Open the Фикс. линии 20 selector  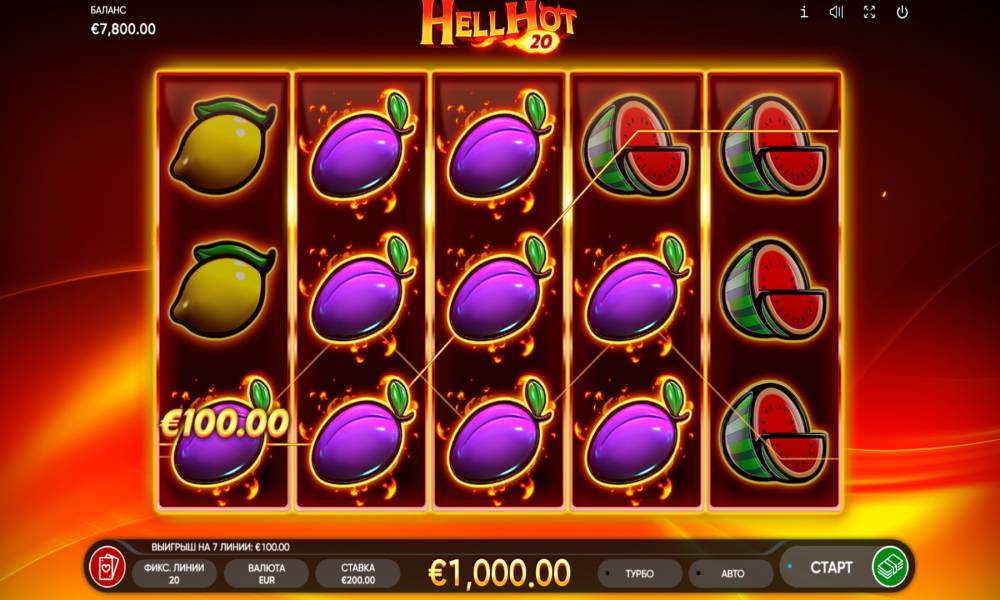pos(174,573)
